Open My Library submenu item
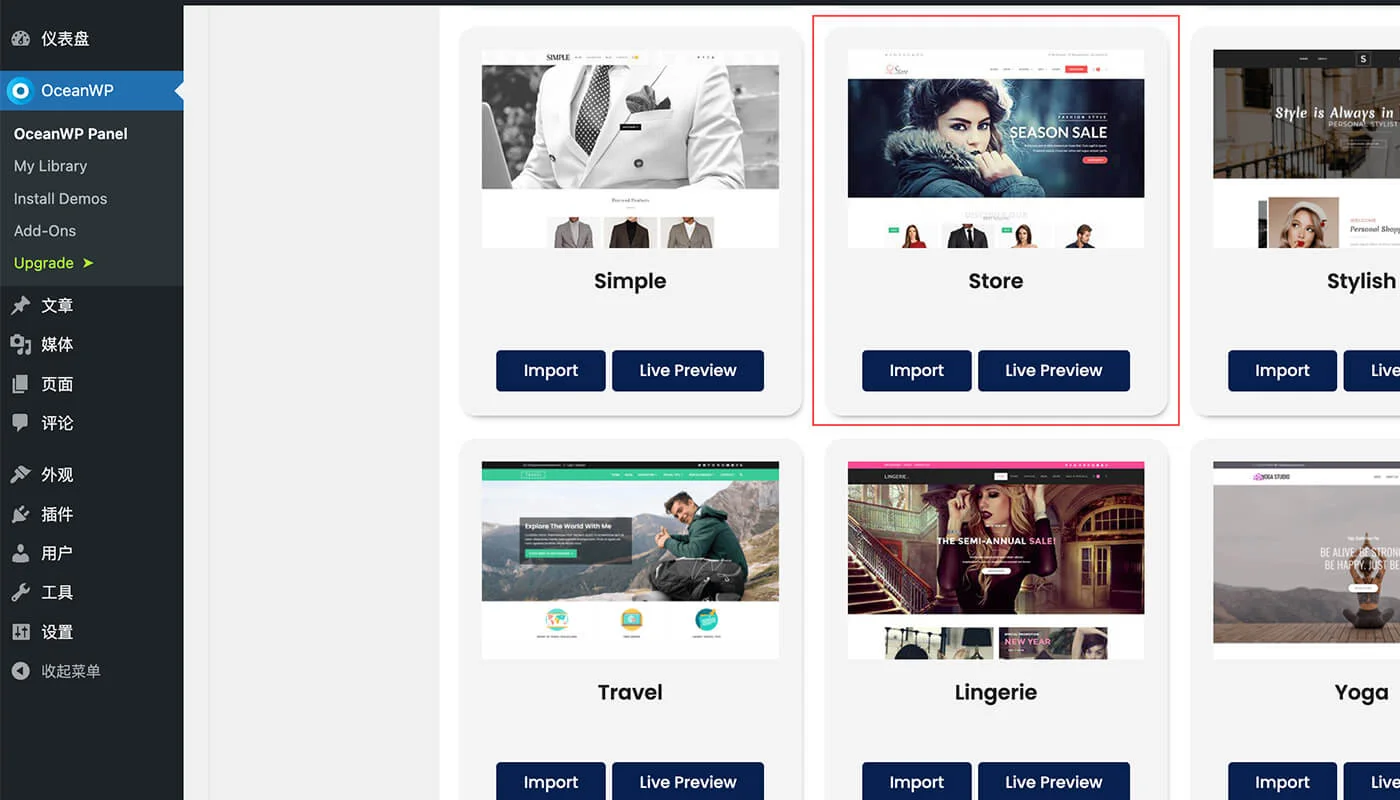Screen dimensions: 1400x800 click(50, 166)
